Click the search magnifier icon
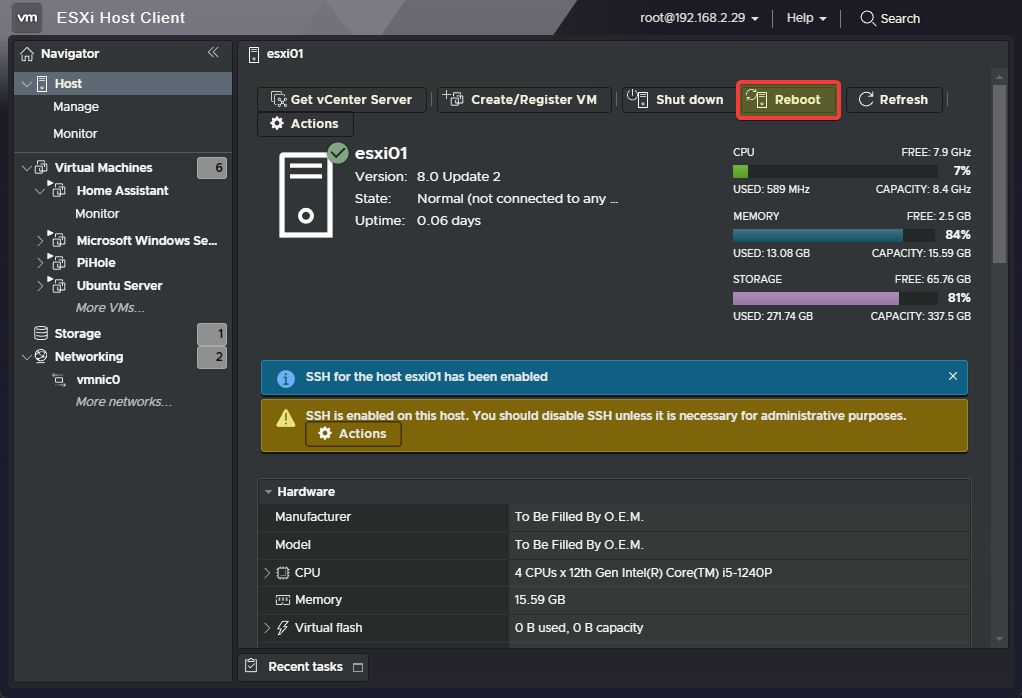This screenshot has width=1022, height=698. (868, 18)
